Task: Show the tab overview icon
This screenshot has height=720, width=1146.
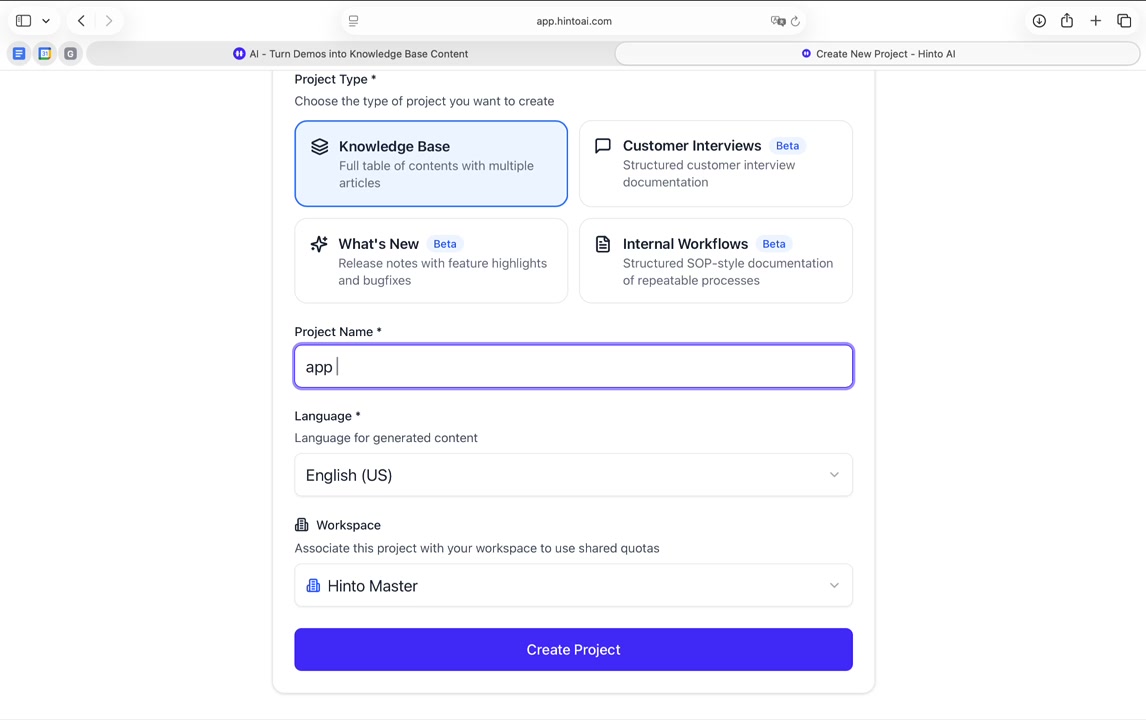Action: (x=1124, y=21)
